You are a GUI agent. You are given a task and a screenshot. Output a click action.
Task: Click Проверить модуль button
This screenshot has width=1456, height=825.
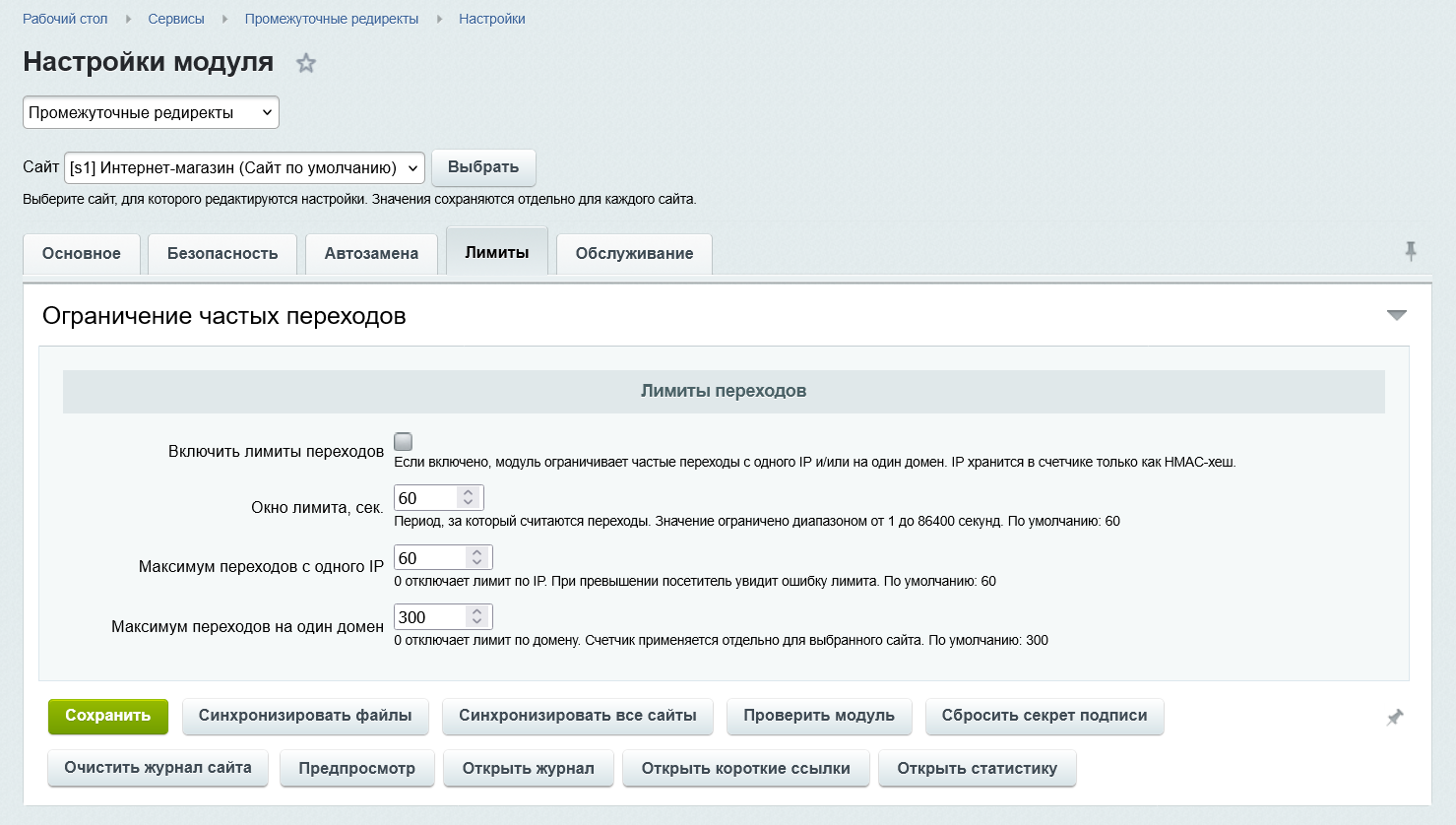pyautogui.click(x=819, y=716)
